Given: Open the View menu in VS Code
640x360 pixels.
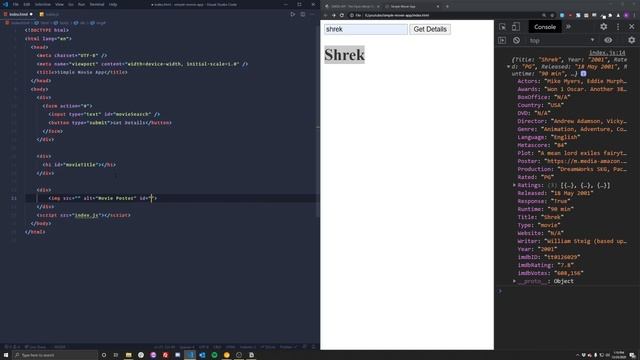Looking at the screenshot, I should pos(59,4).
